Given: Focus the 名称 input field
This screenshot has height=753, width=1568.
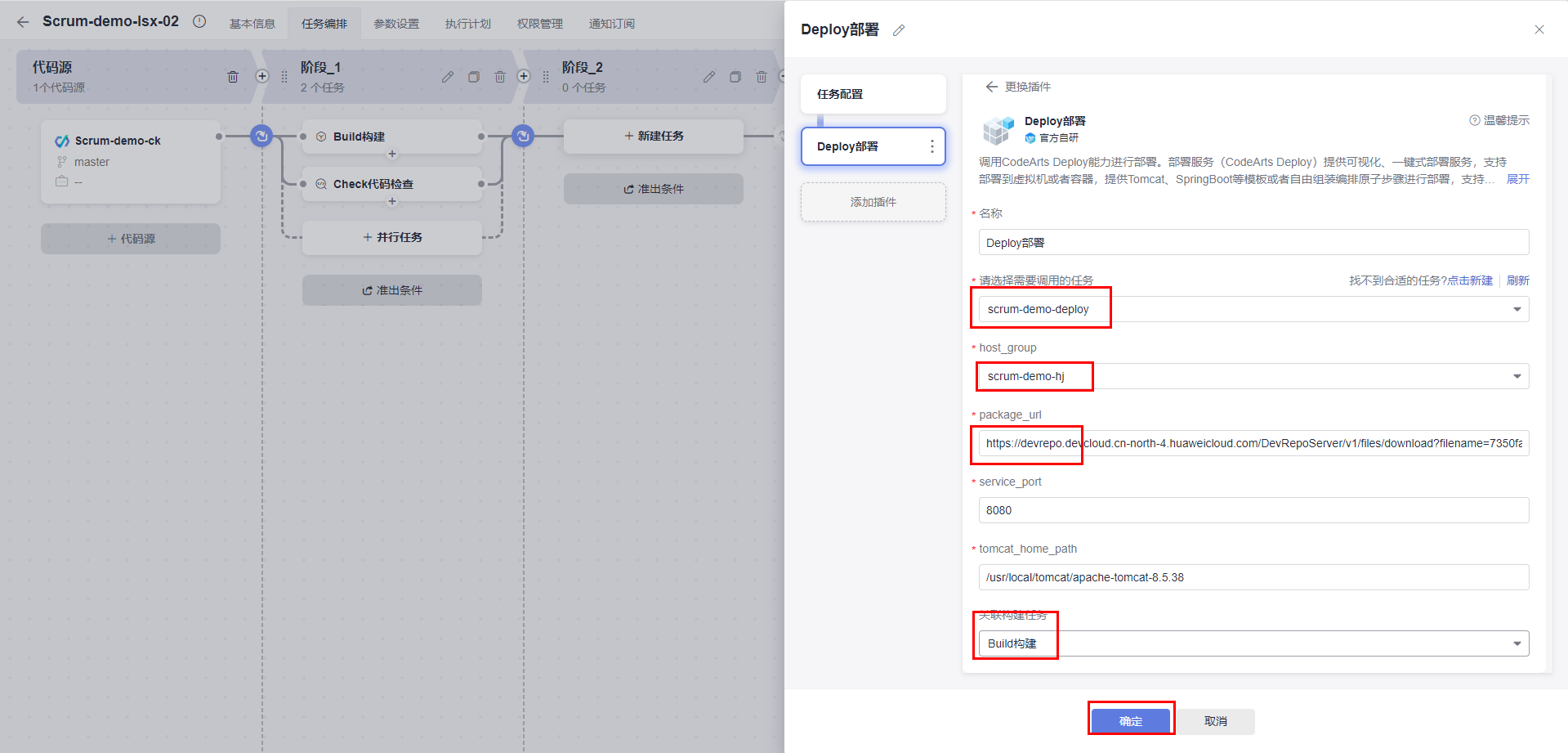Looking at the screenshot, I should click(1253, 242).
